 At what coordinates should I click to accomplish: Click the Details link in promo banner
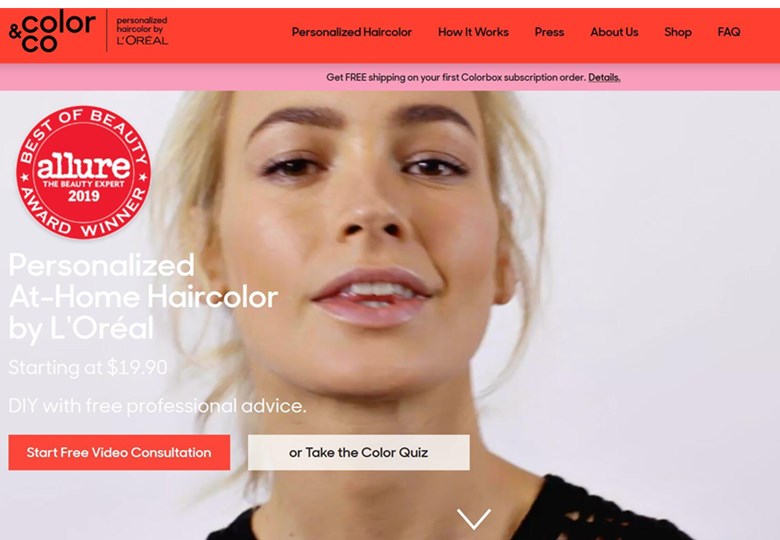coord(604,78)
